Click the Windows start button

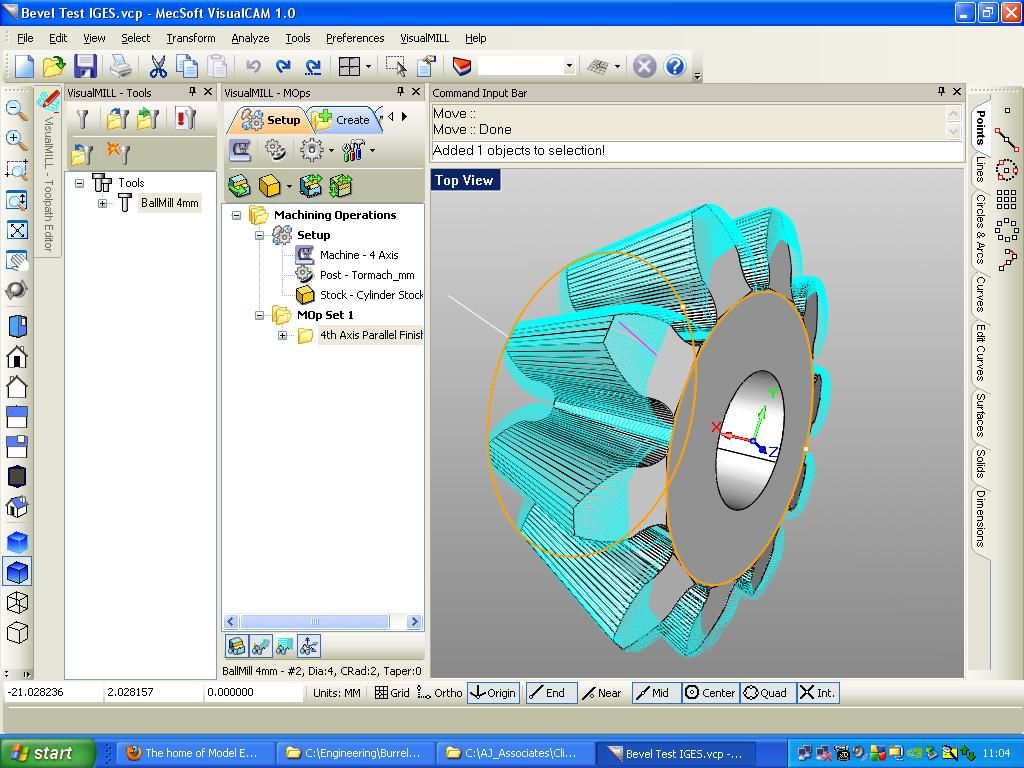tap(46, 753)
